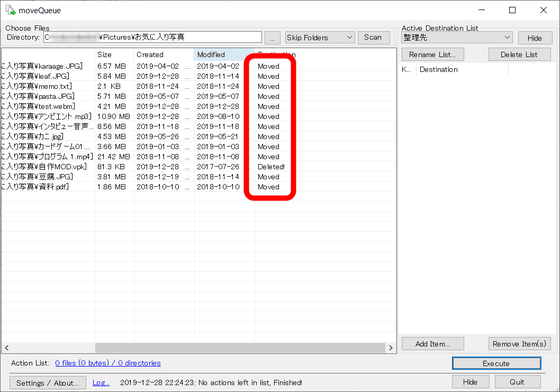The image size is (560, 392).
Task: Click the Delete List button
Action: (519, 55)
